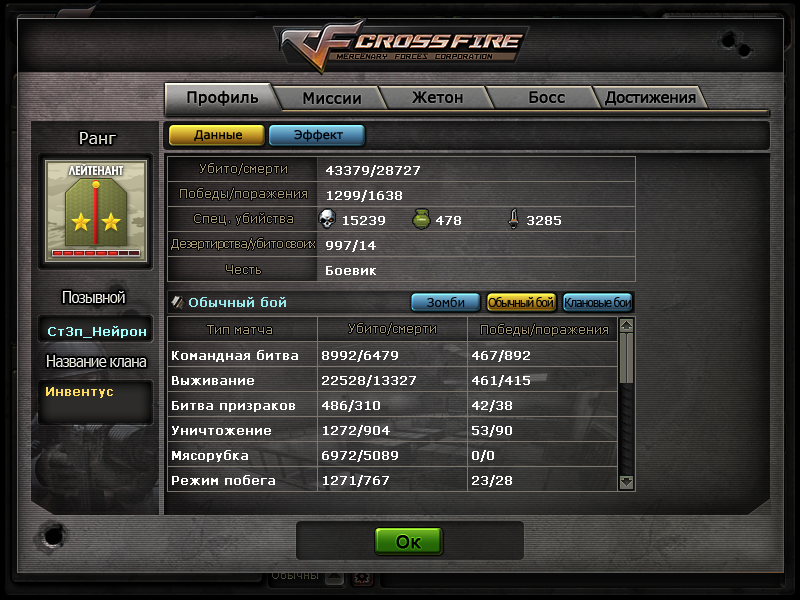The height and width of the screenshot is (600, 800).
Task: Switch to the Миссии tab
Action: click(332, 97)
